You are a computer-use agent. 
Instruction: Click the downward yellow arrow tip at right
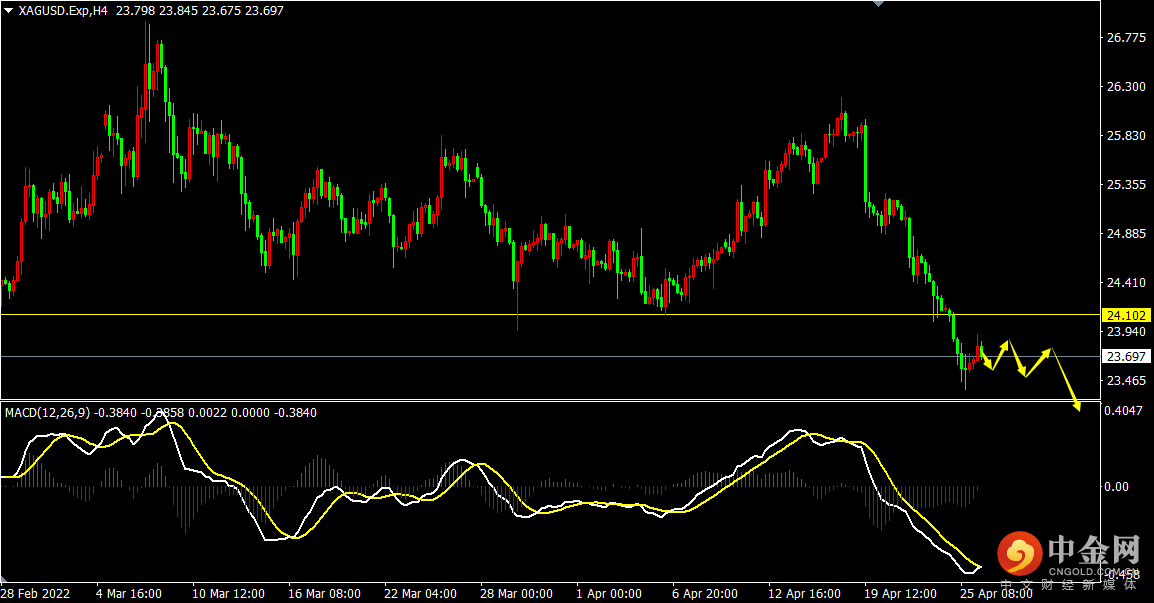1078,405
